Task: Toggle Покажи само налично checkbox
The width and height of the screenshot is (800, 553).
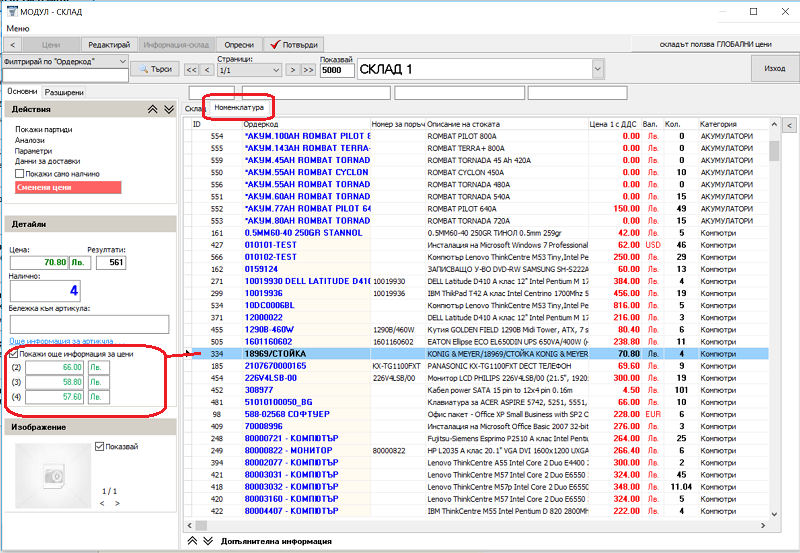Action: (19, 173)
